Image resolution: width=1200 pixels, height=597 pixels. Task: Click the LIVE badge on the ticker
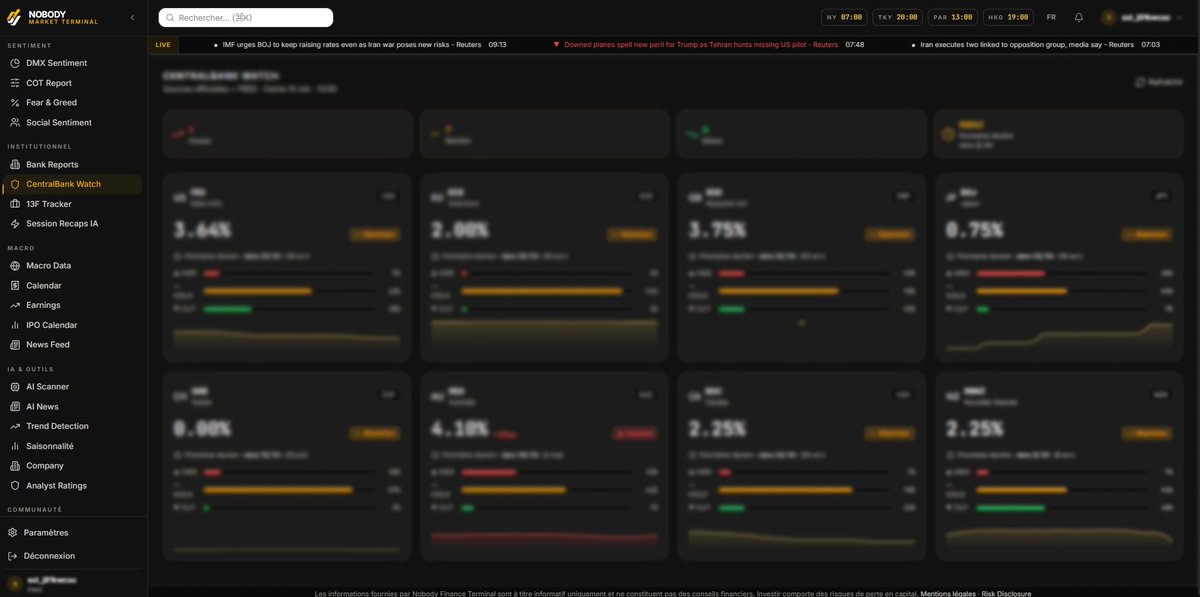tap(163, 45)
